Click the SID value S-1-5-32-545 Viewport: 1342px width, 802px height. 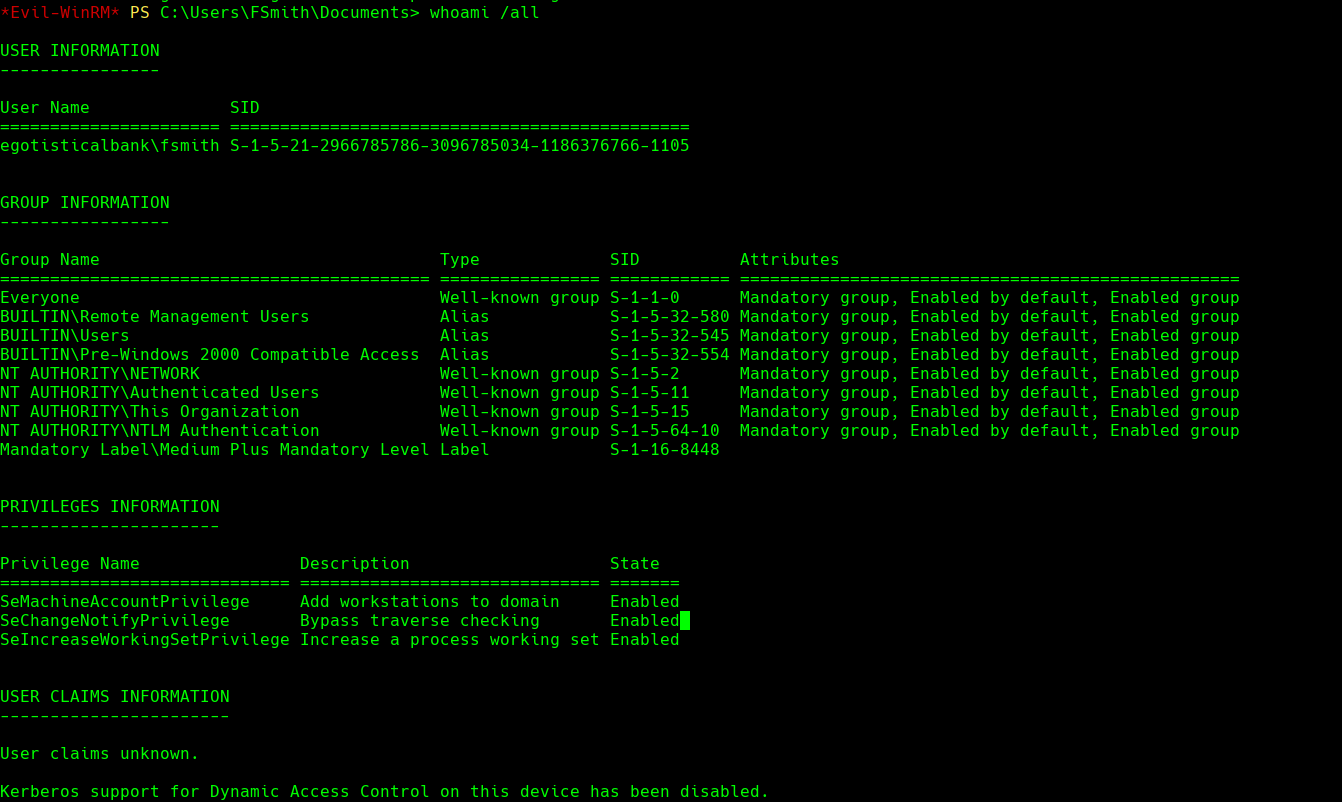670,335
